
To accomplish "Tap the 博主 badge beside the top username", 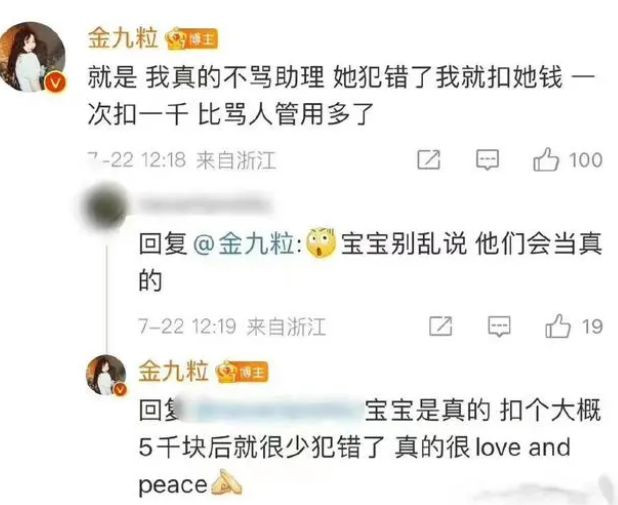I will (192, 39).
